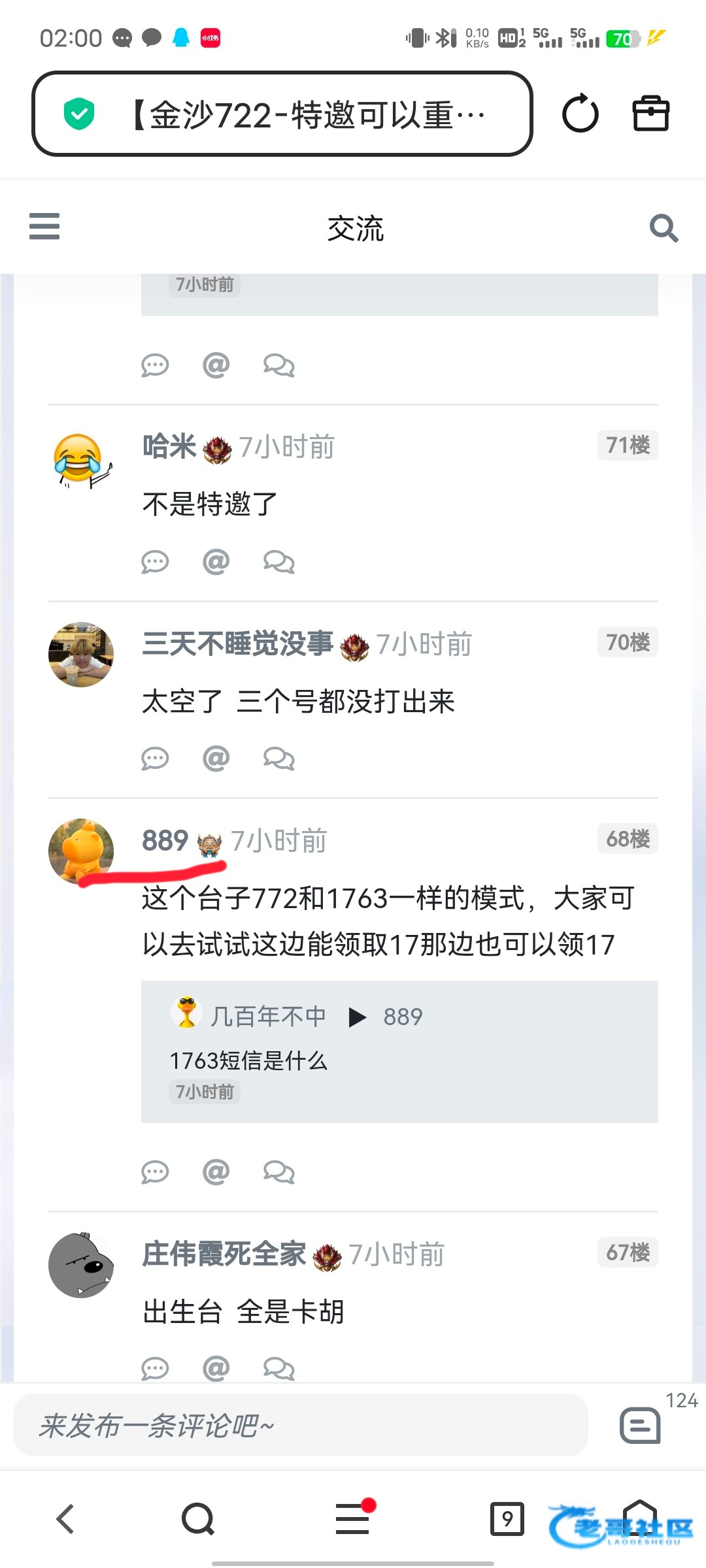Go back with the browser's back arrow
This screenshot has height=1568, width=706.
click(65, 1518)
